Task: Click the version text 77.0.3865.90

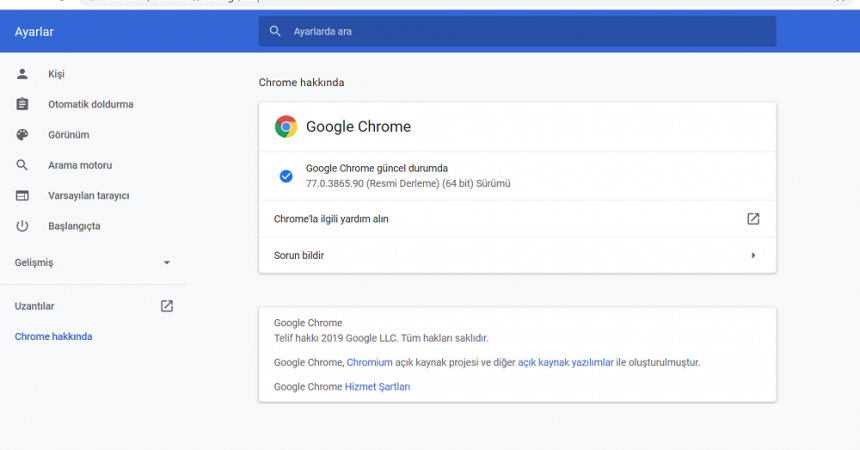Action: (x=335, y=183)
